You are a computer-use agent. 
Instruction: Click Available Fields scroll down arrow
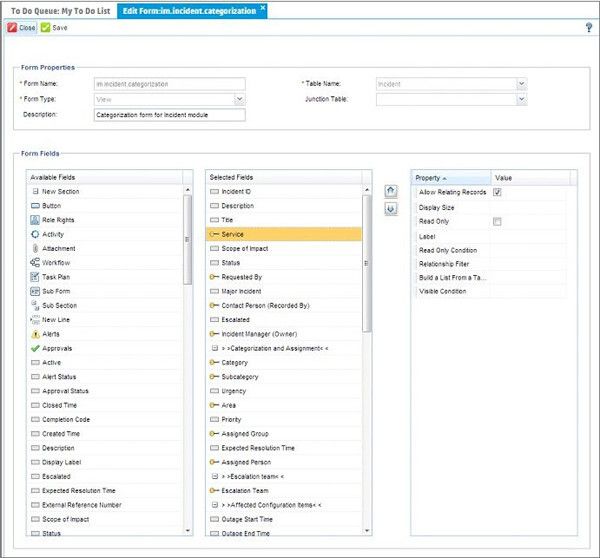click(188, 530)
